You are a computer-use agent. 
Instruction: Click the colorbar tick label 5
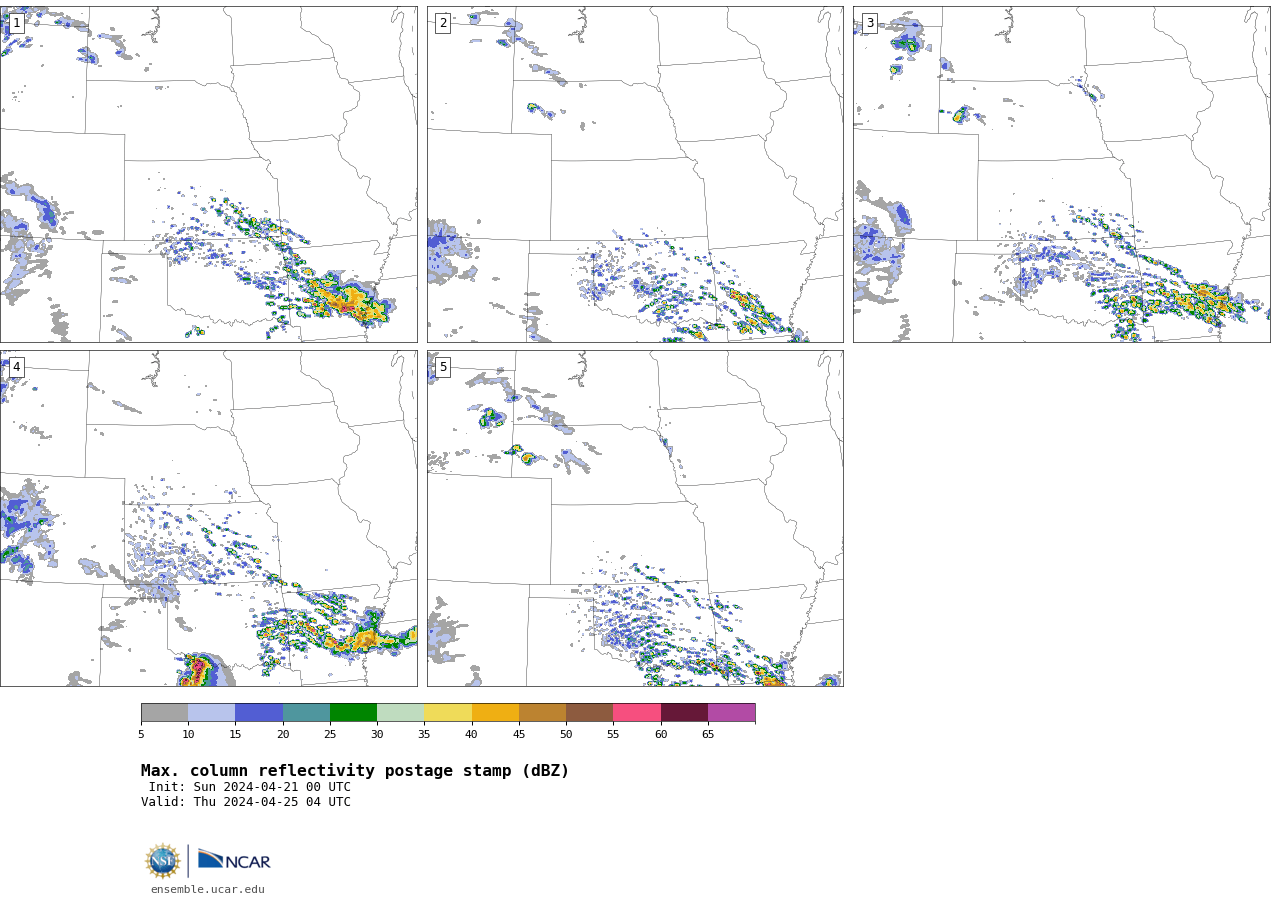click(x=141, y=735)
